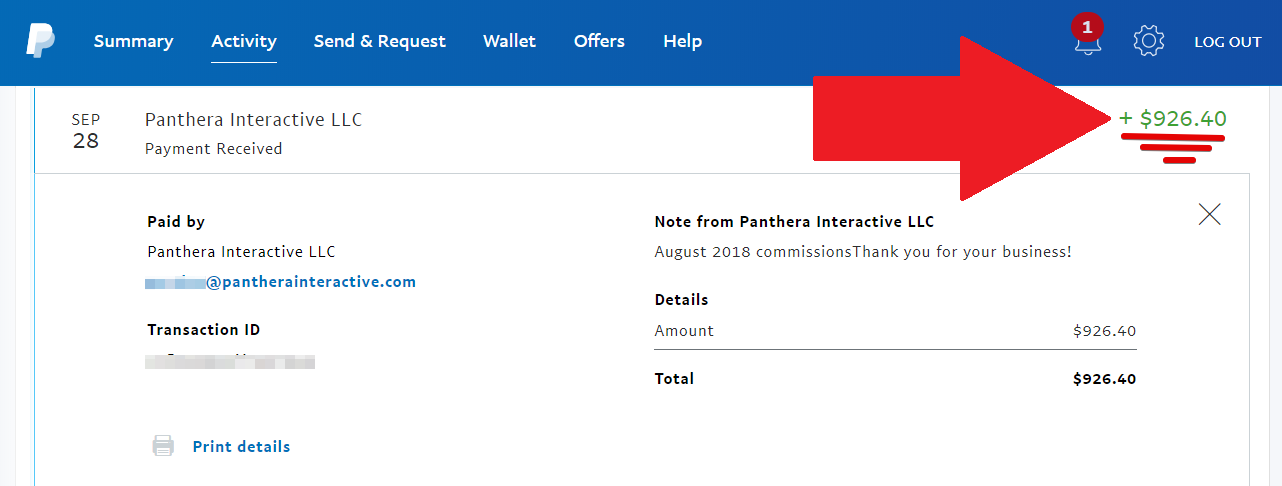Open account settings gear

coord(1149,41)
